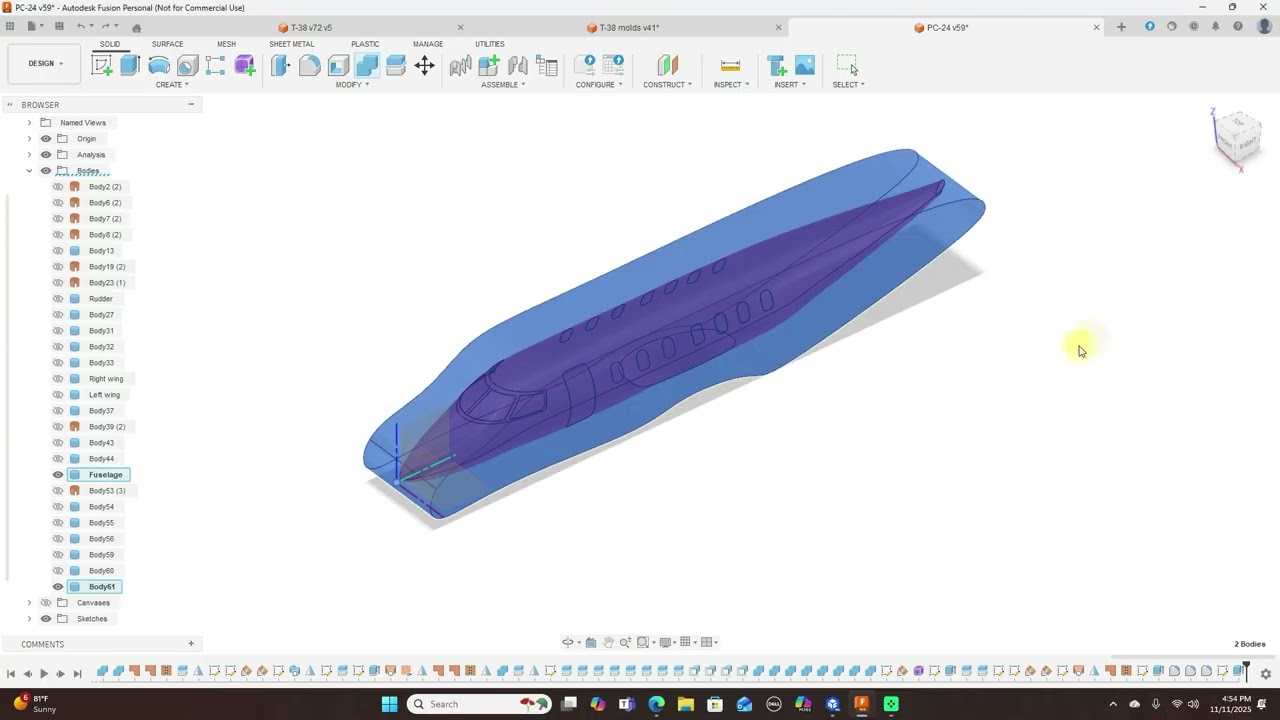This screenshot has width=1280, height=720.
Task: Click the Windows taskbar Search box
Action: 479,704
